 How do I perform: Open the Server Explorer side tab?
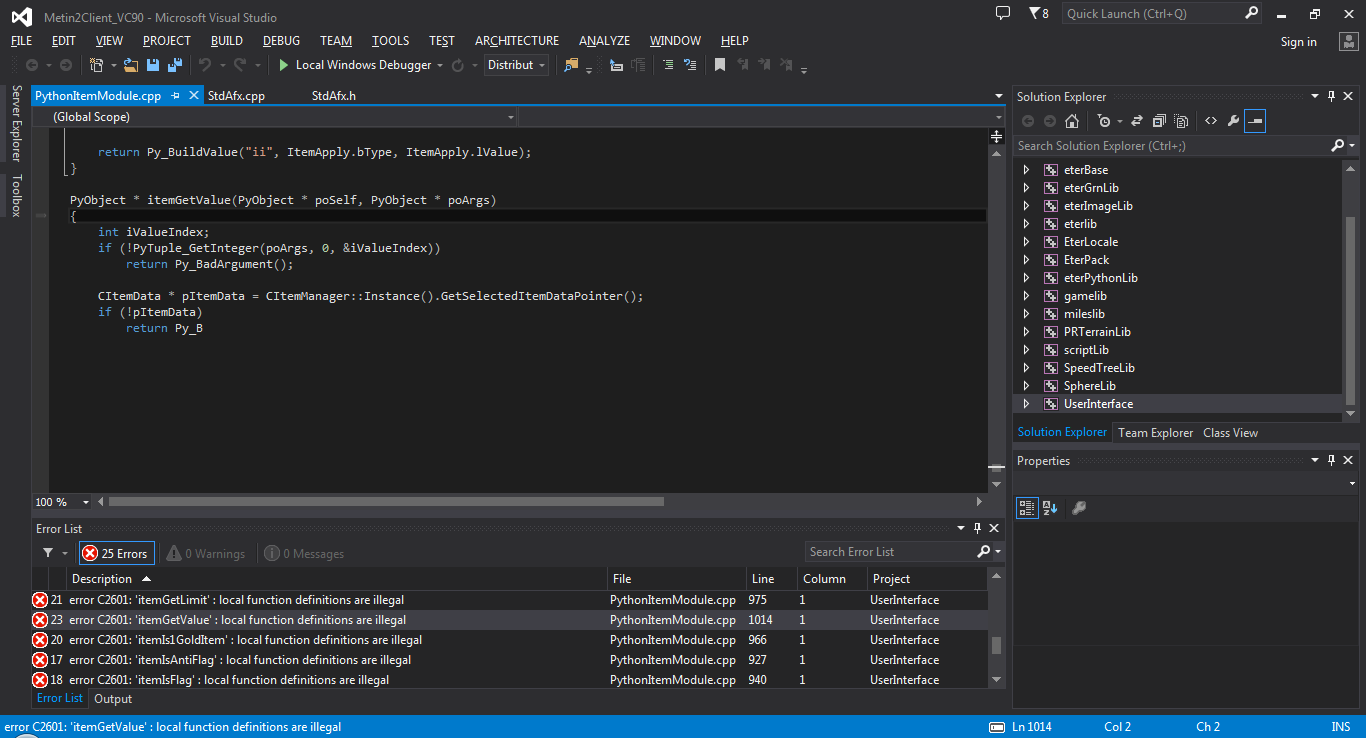coord(16,123)
